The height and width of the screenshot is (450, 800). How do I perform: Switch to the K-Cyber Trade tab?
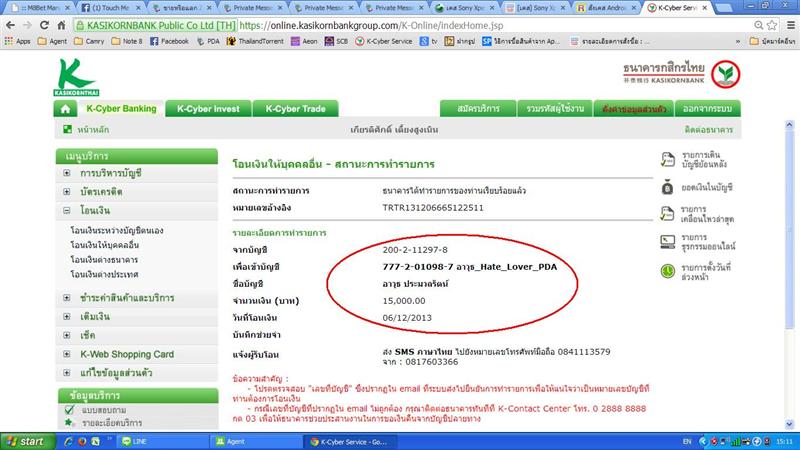click(x=295, y=109)
